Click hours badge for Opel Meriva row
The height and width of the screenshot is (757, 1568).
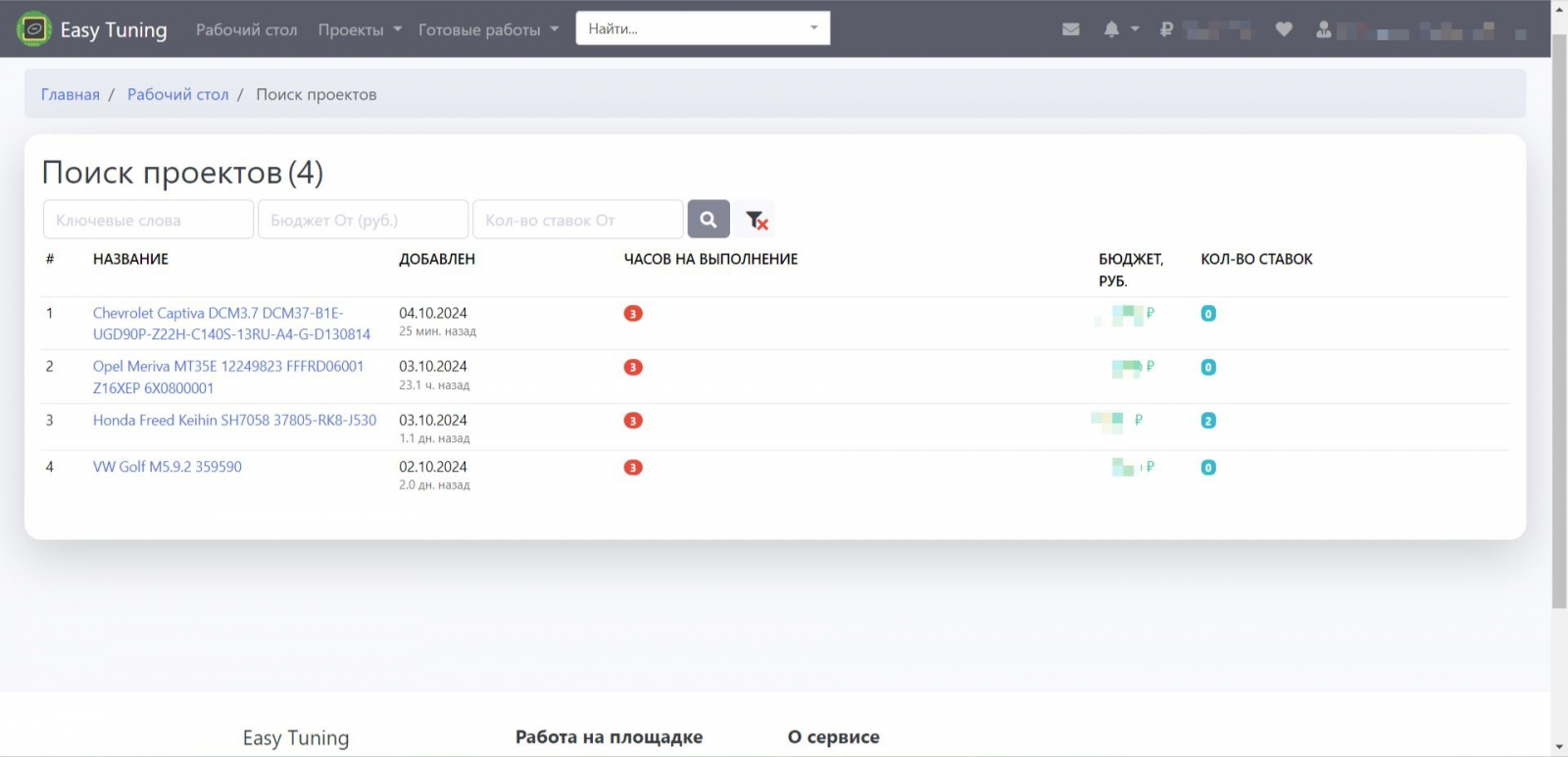click(x=633, y=368)
